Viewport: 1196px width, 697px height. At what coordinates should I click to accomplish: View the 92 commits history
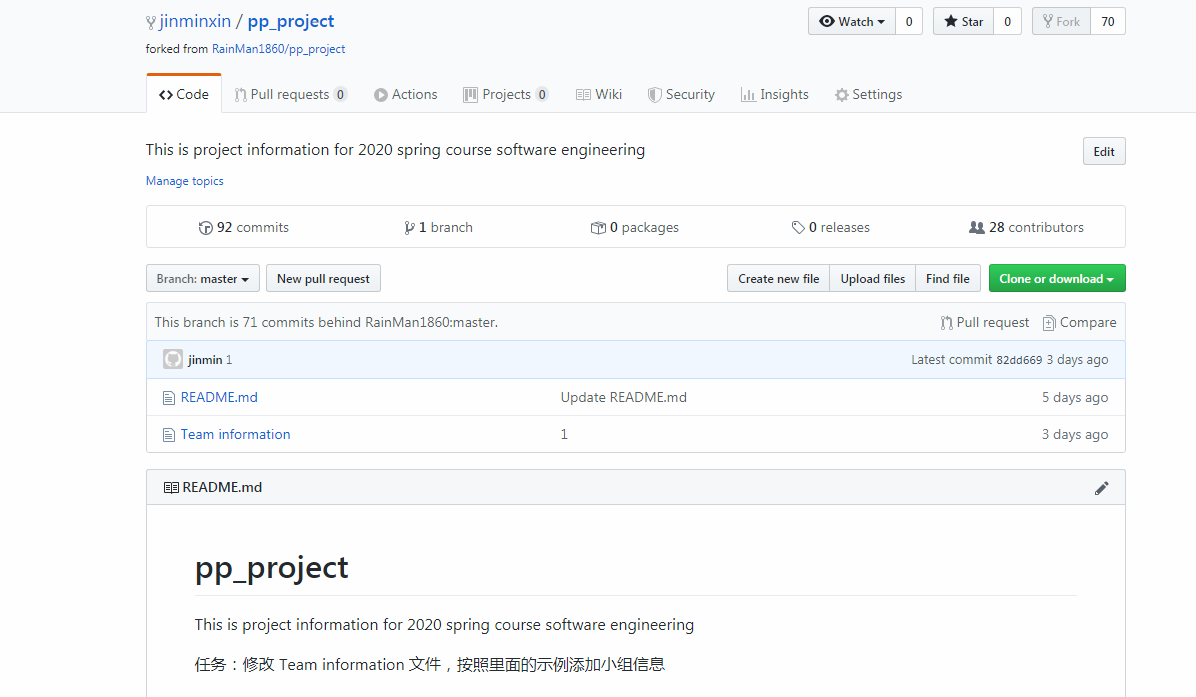coord(244,228)
